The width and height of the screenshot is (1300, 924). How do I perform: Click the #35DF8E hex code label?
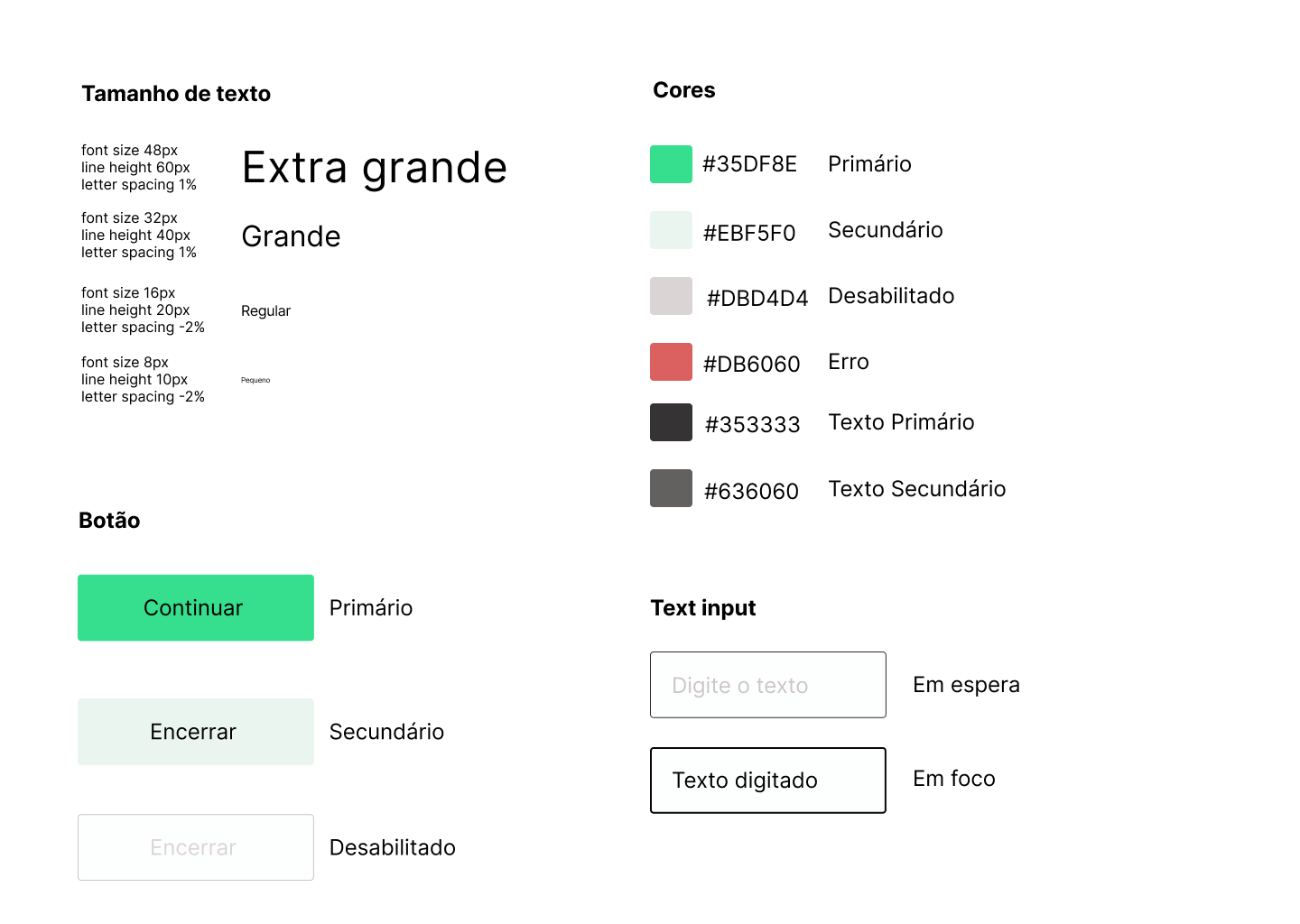click(x=749, y=164)
